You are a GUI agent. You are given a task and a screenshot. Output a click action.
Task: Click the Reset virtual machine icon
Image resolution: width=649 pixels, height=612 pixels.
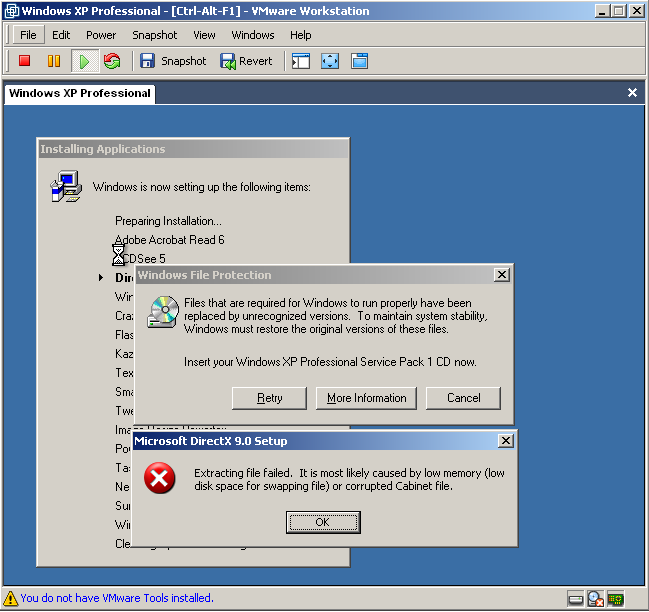point(112,61)
